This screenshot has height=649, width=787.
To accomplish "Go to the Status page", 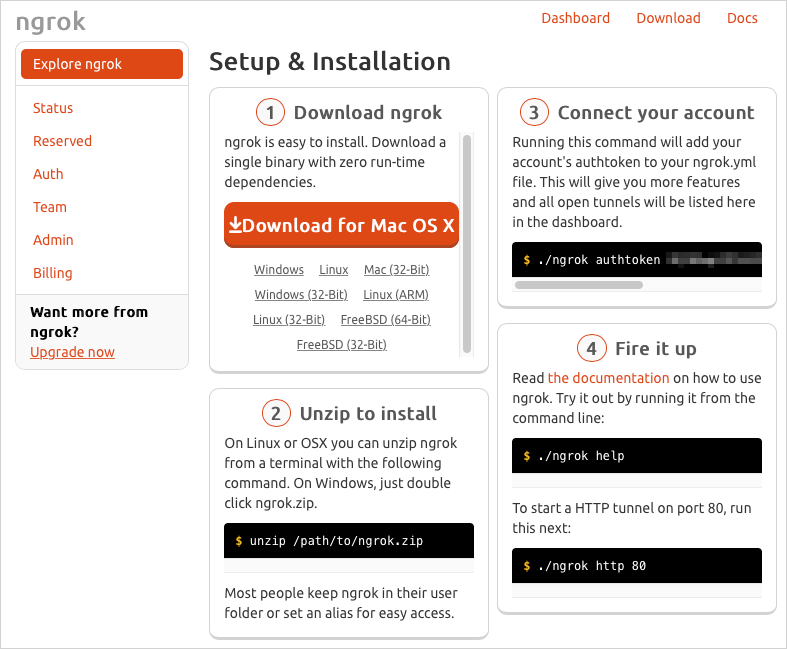I will (x=53, y=108).
